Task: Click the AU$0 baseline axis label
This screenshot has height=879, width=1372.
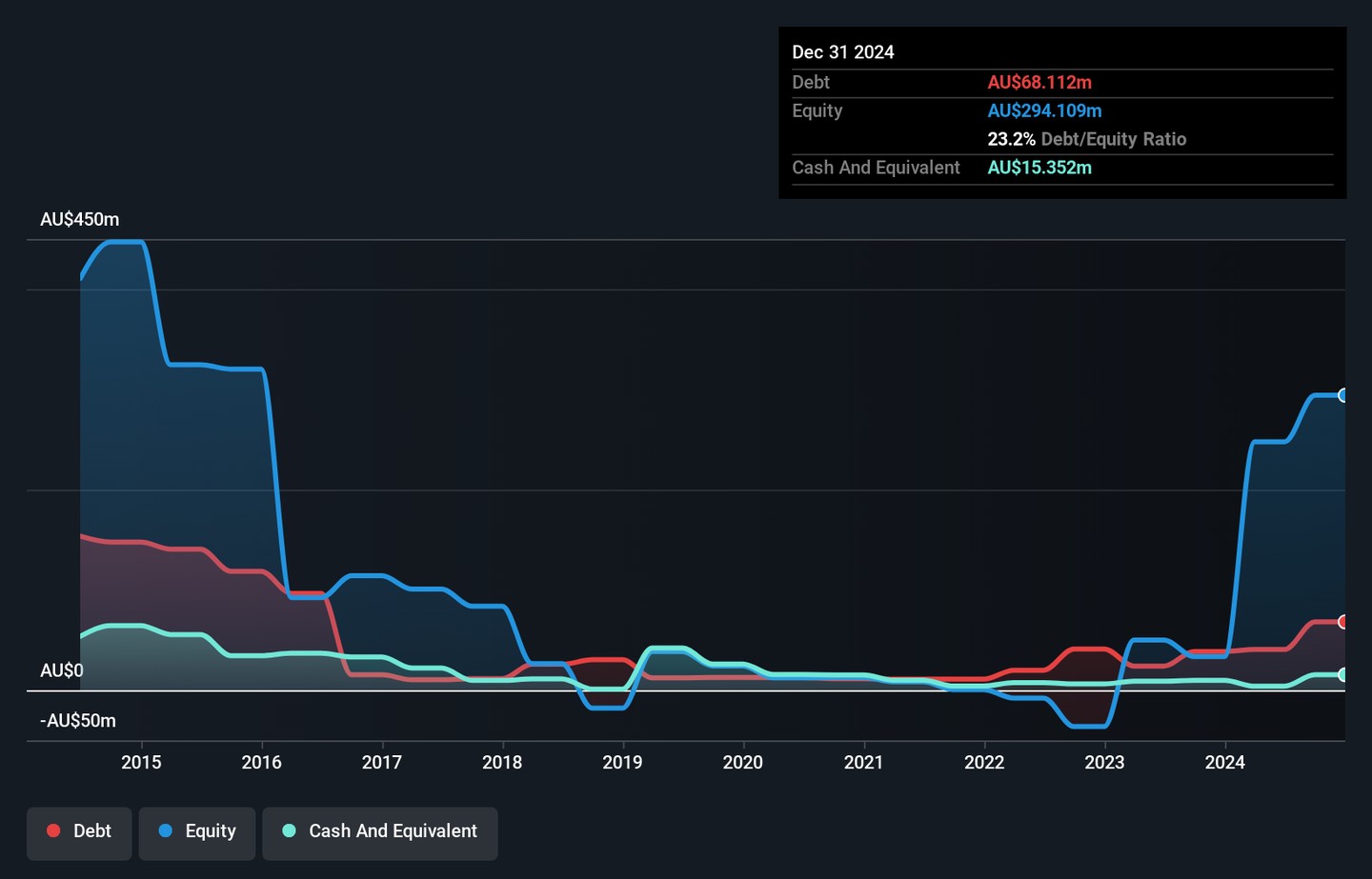Action: 62,671
